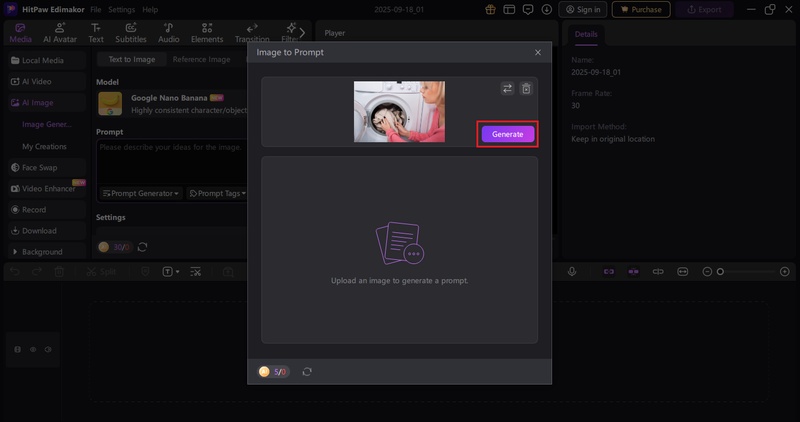Refresh credits in the dialog footer
This screenshot has width=800, height=422.
[x=307, y=372]
